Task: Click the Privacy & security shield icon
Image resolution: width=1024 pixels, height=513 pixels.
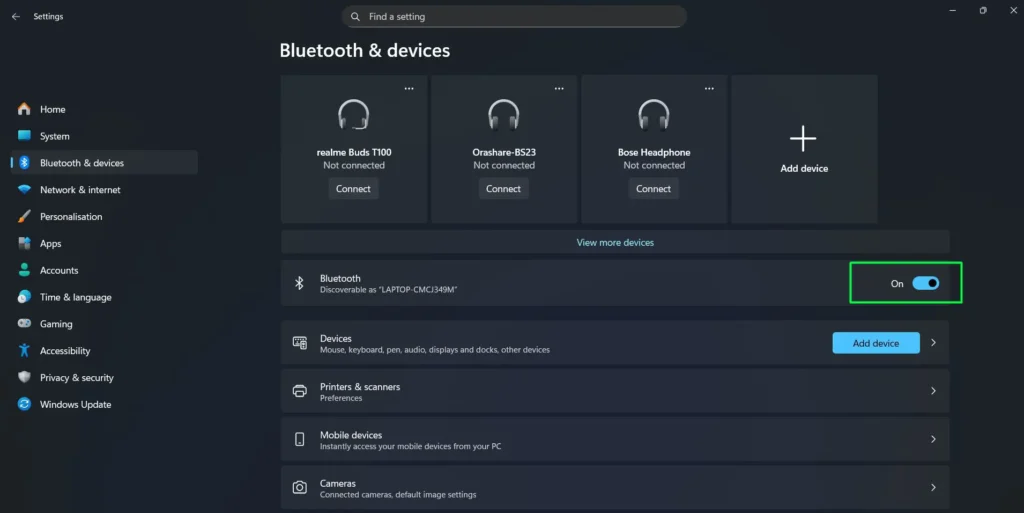Action: pos(24,377)
